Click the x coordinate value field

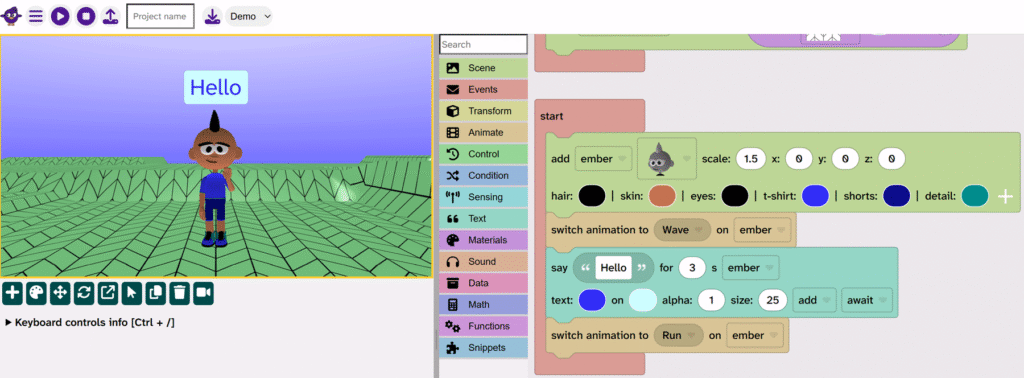tap(798, 159)
